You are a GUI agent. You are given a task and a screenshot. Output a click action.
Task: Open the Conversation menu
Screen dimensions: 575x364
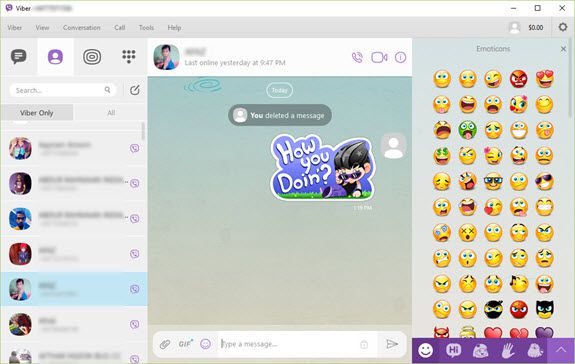pyautogui.click(x=81, y=27)
